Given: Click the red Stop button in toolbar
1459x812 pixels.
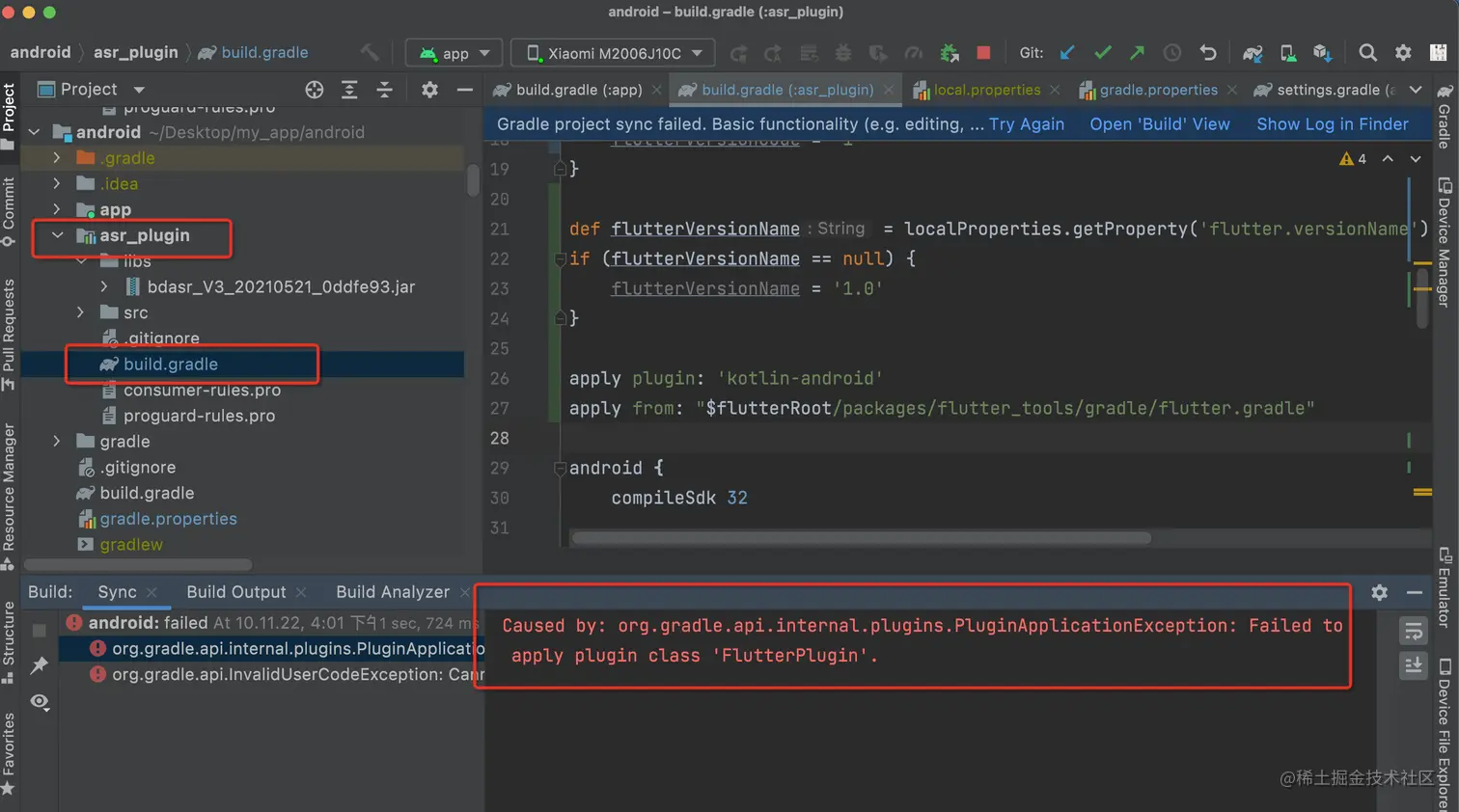Looking at the screenshot, I should coord(983,53).
